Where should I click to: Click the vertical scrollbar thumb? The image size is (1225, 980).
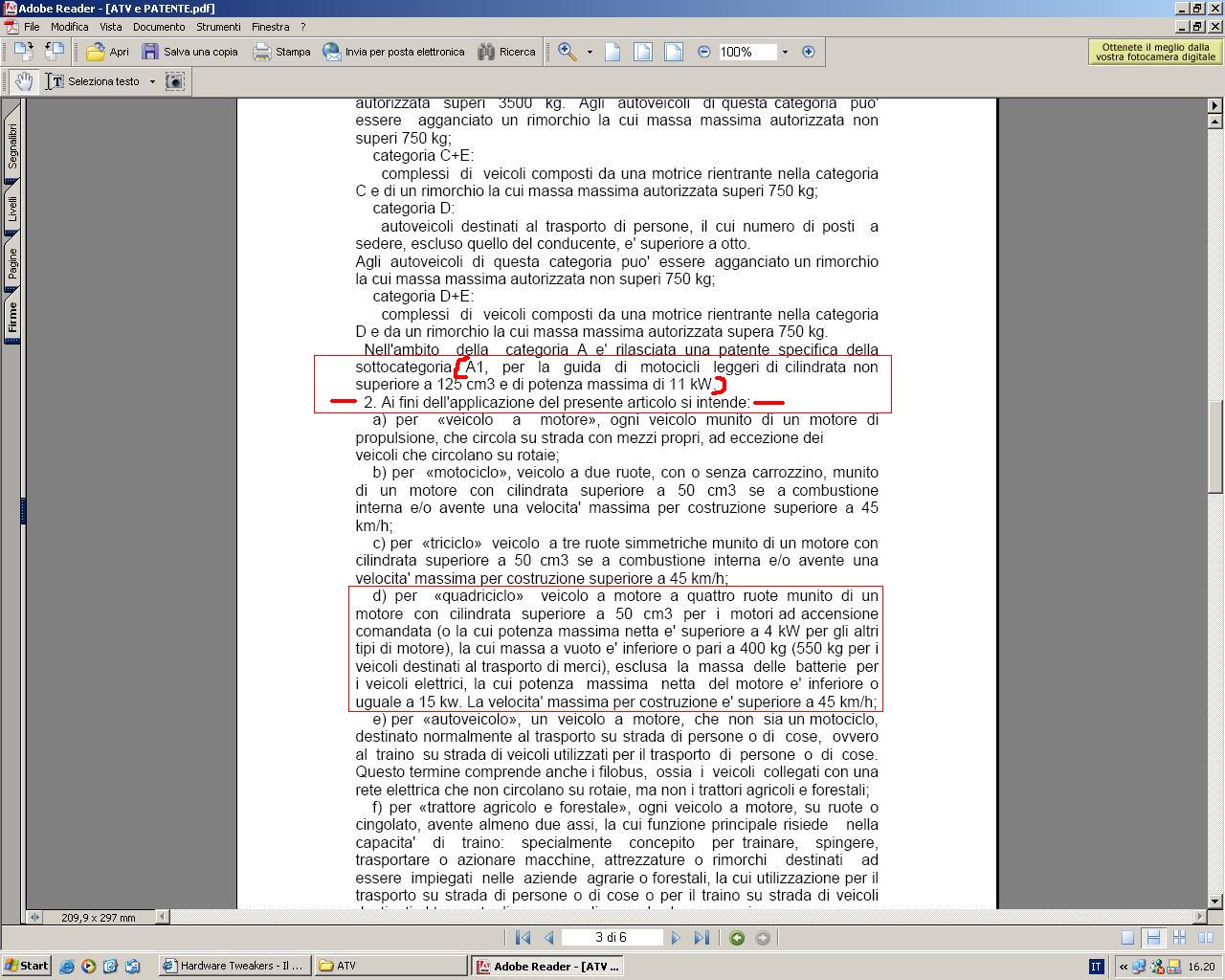tap(1215, 448)
